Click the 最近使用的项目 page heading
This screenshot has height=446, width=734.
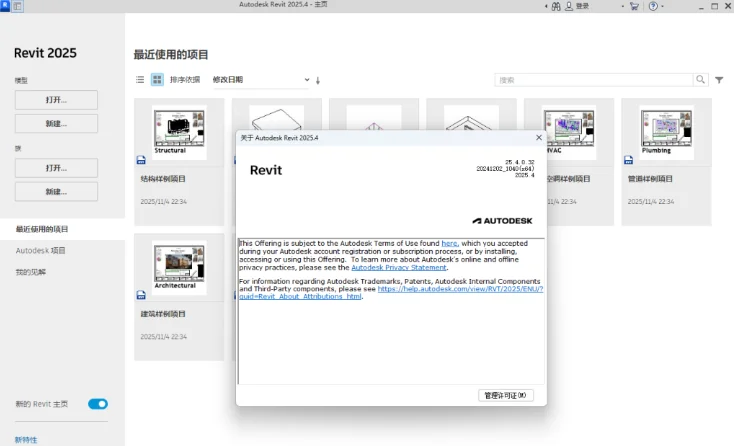click(171, 55)
